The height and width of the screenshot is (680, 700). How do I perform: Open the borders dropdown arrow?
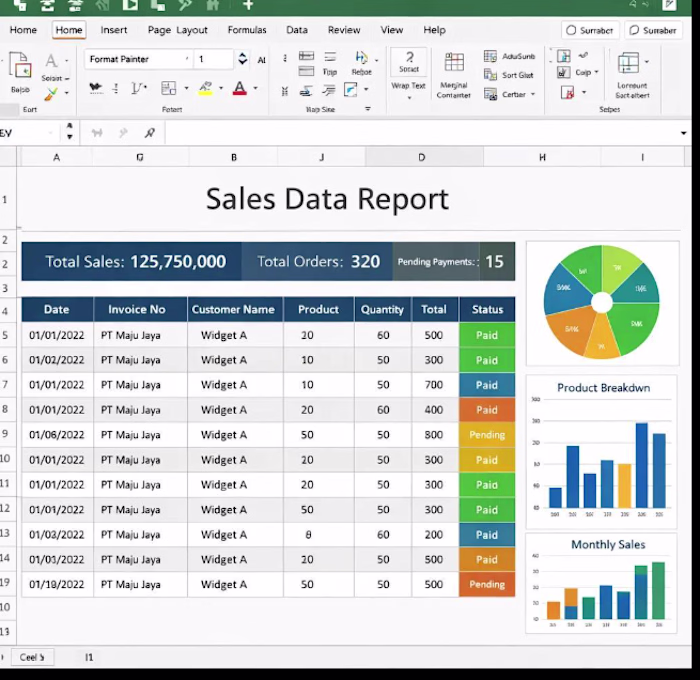pyautogui.click(x=186, y=88)
